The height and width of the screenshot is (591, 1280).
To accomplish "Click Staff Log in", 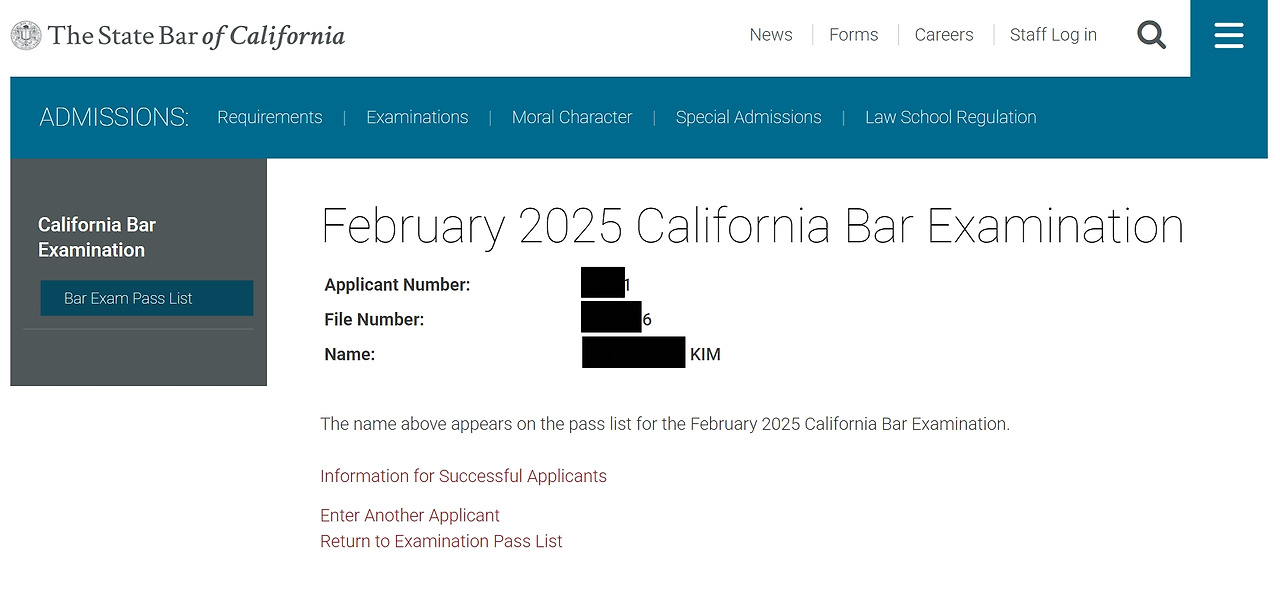I will tap(1053, 35).
